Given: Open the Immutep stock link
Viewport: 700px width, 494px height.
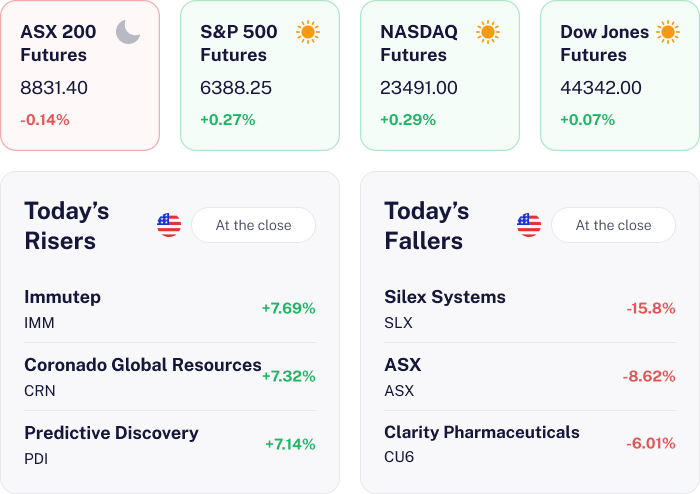Looking at the screenshot, I should [63, 297].
